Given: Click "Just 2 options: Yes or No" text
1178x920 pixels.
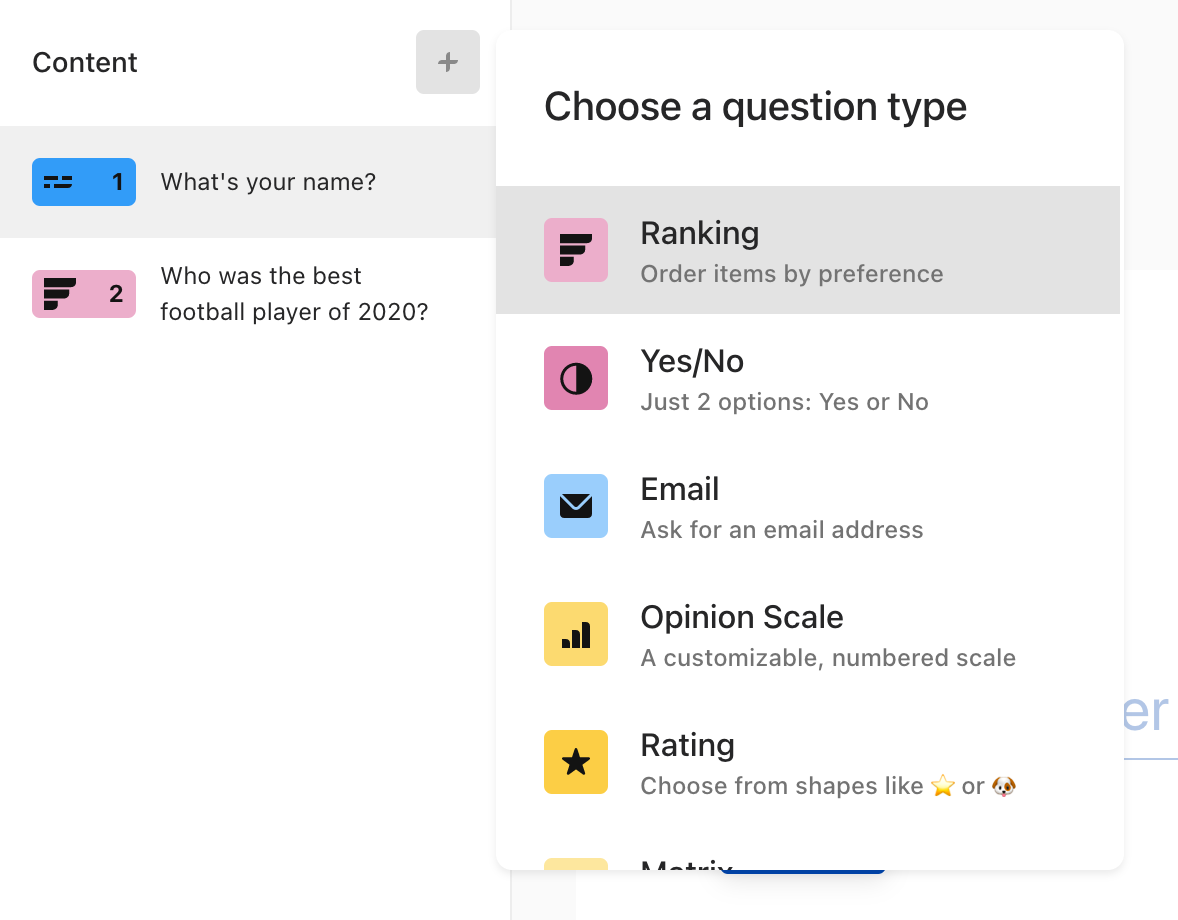Looking at the screenshot, I should pos(784,402).
